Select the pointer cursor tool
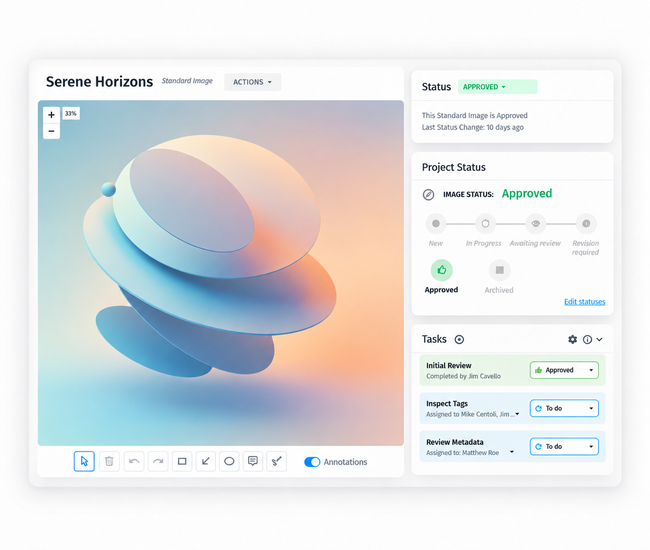650x550 pixels. [x=84, y=461]
